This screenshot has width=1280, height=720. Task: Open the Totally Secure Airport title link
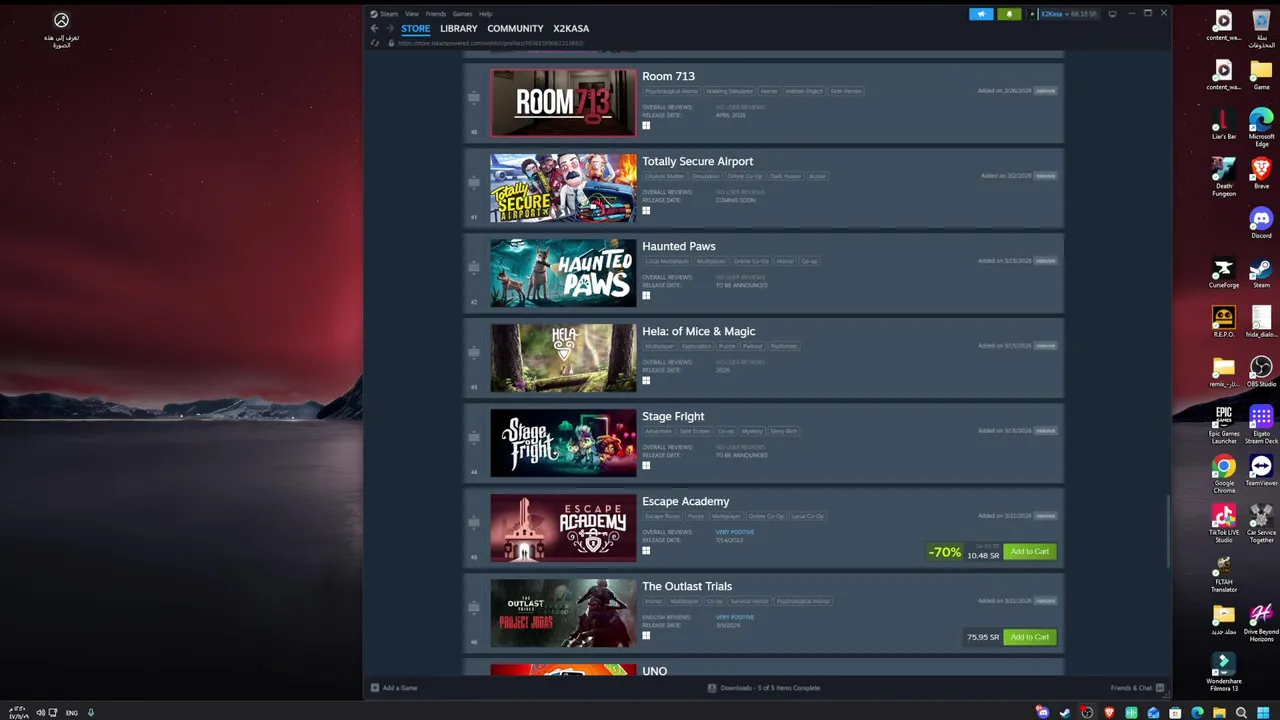697,161
